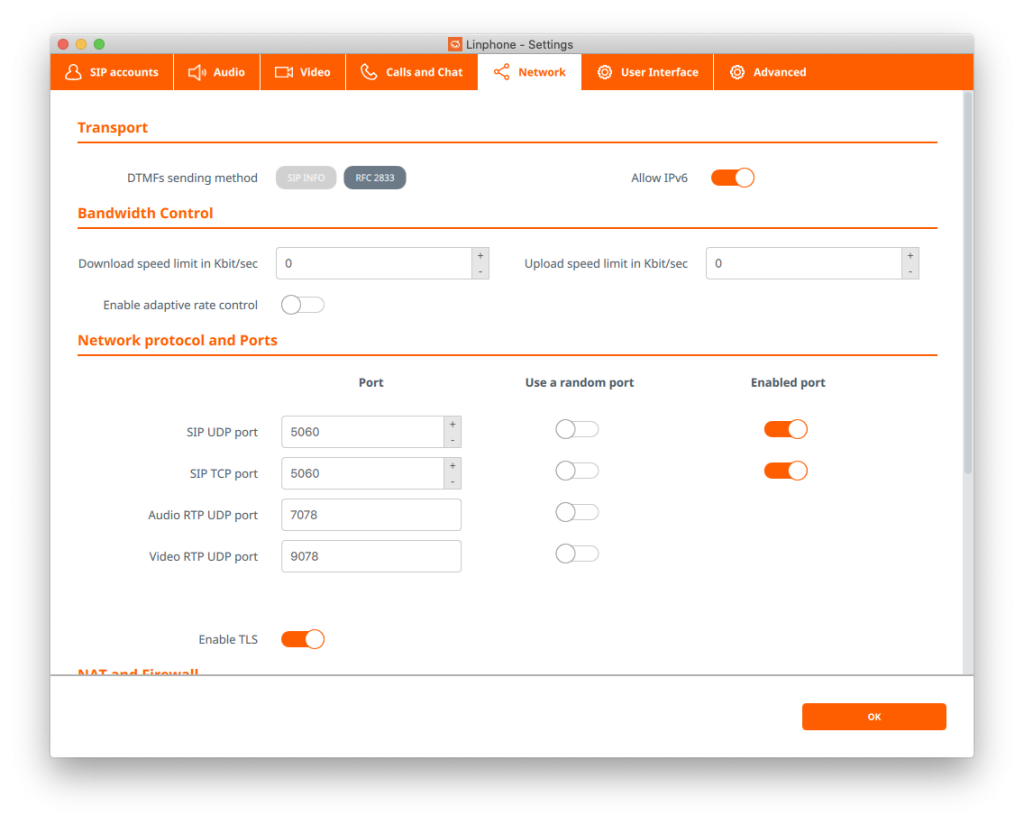Disable the SIP TCP enabled port switch
Image resolution: width=1024 pixels, height=824 pixels.
[x=785, y=471]
